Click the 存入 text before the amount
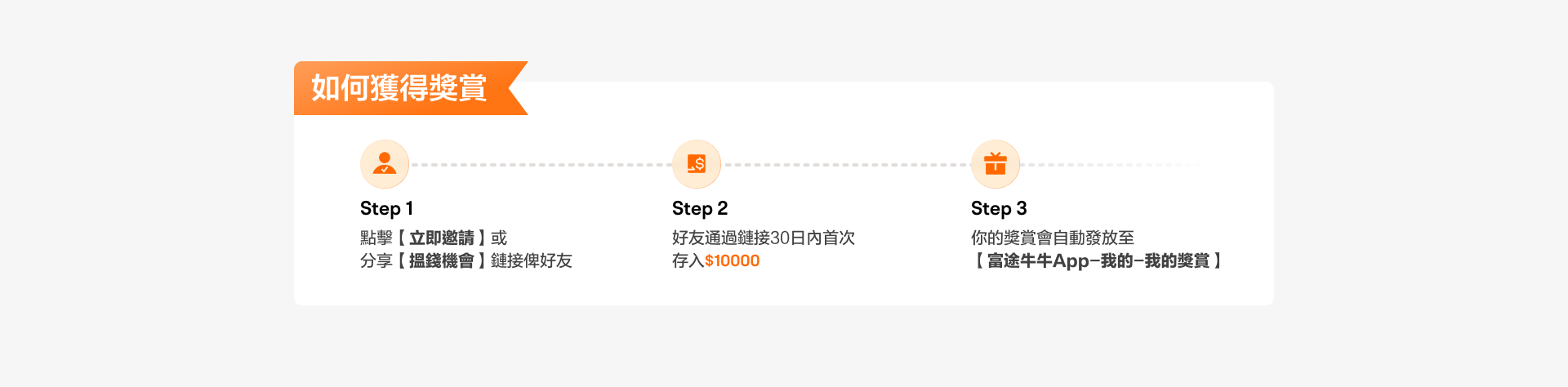The width and height of the screenshot is (1568, 387). click(688, 260)
